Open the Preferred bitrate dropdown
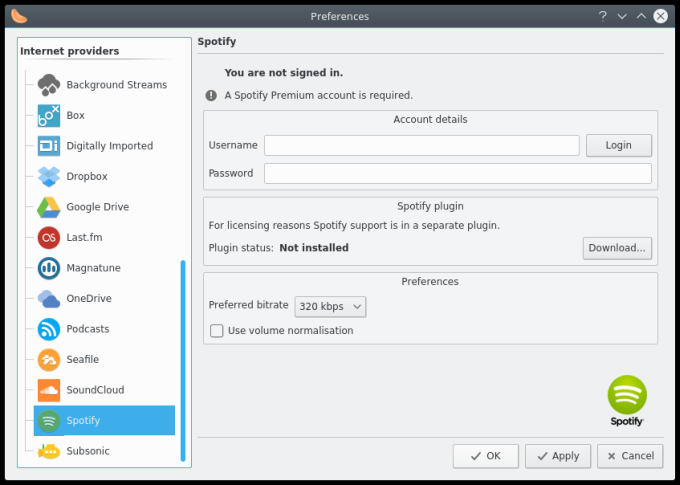The width and height of the screenshot is (680, 485). 330,306
